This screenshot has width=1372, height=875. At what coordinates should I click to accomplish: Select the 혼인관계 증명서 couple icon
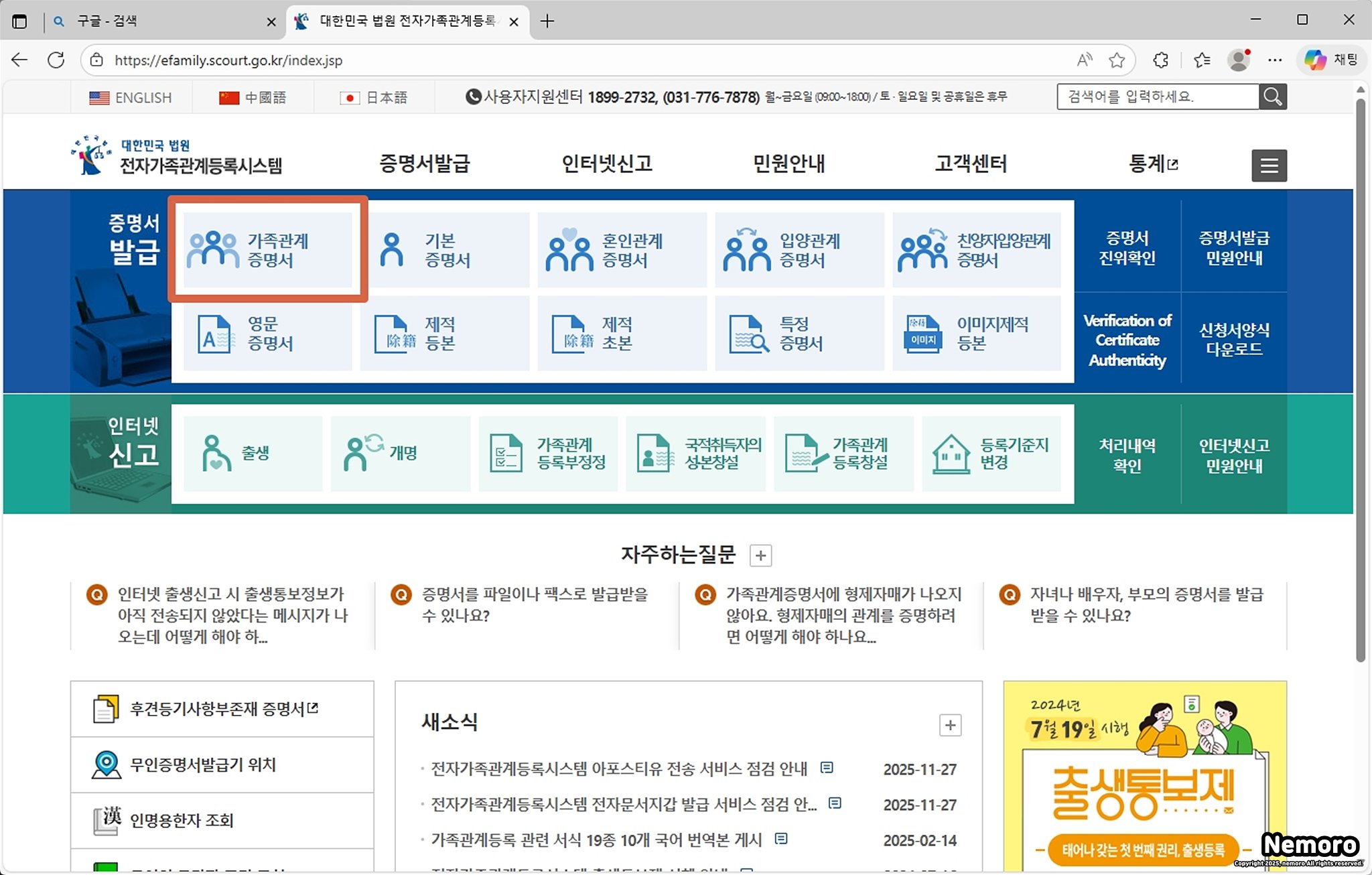tap(569, 250)
